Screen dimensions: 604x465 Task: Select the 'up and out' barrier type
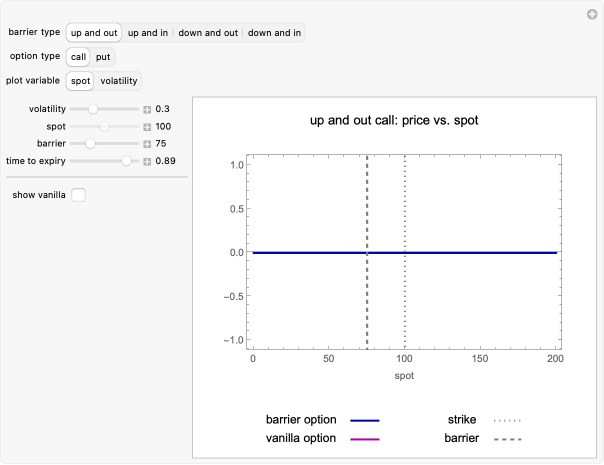[x=94, y=33]
